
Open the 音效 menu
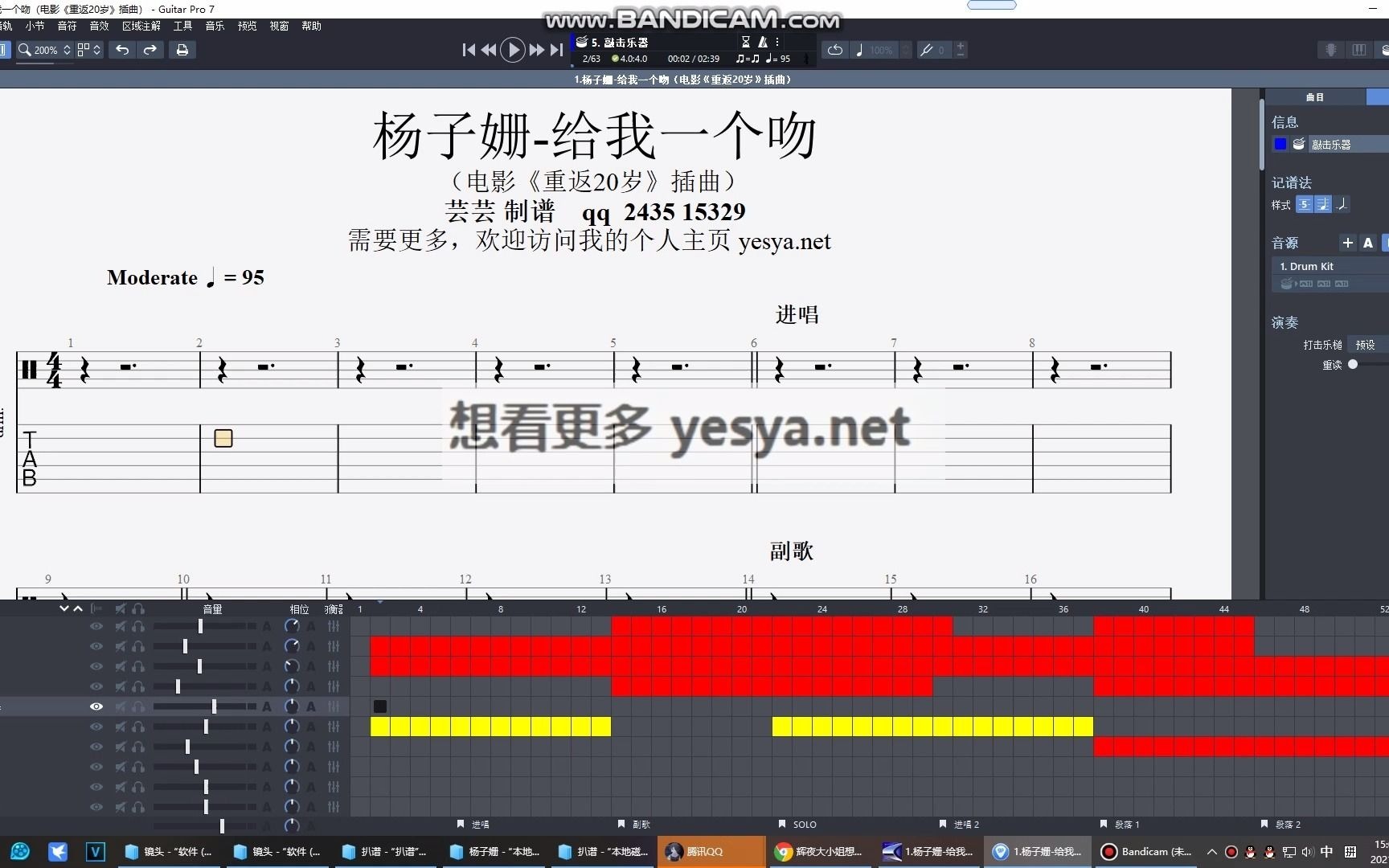click(99, 26)
